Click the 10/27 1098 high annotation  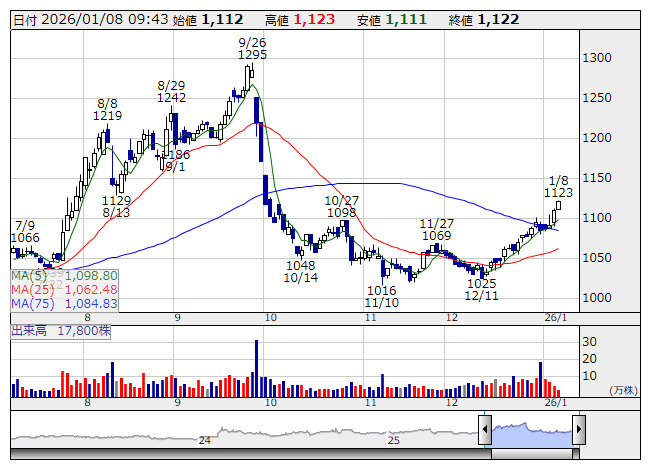click(x=341, y=206)
